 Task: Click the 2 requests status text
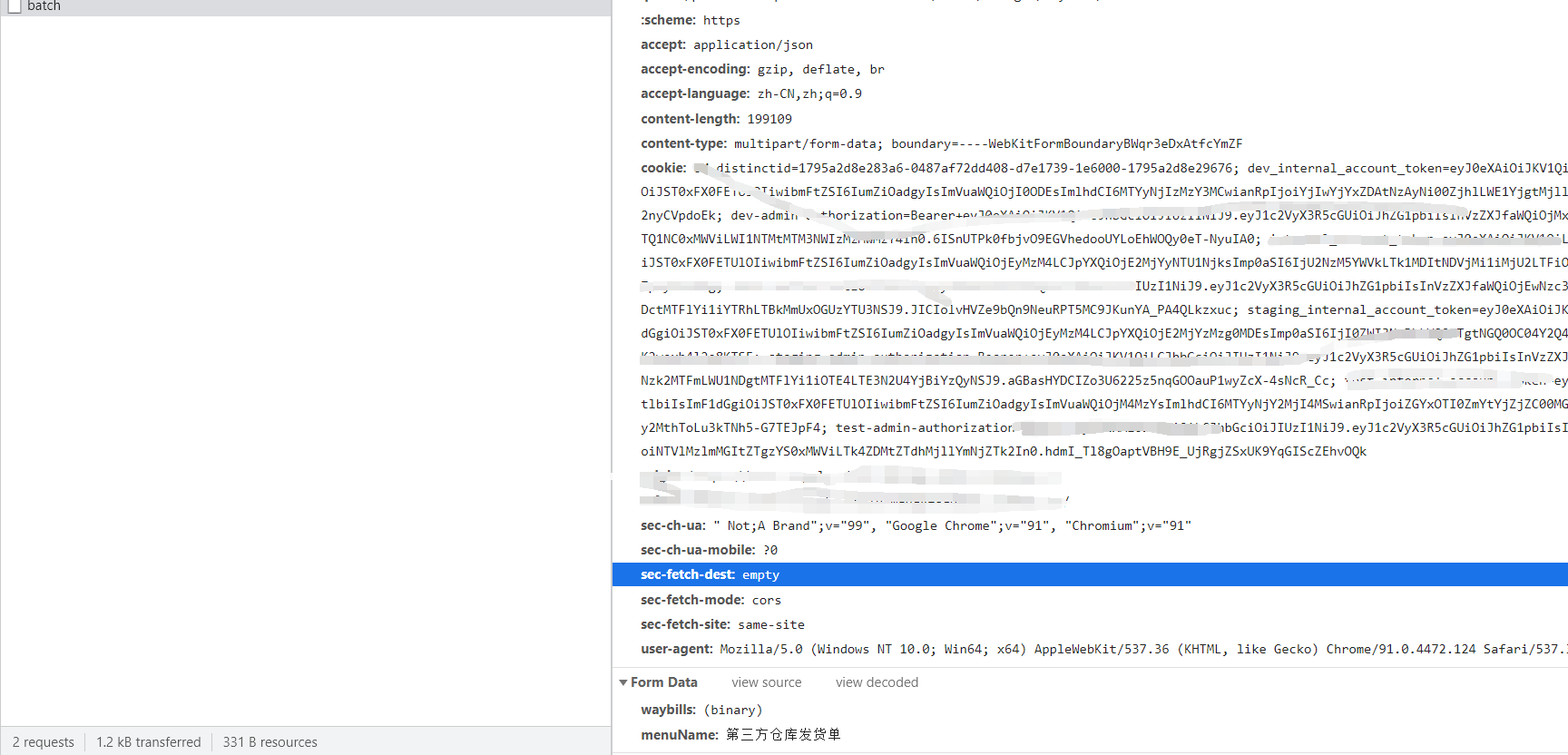[x=44, y=742]
